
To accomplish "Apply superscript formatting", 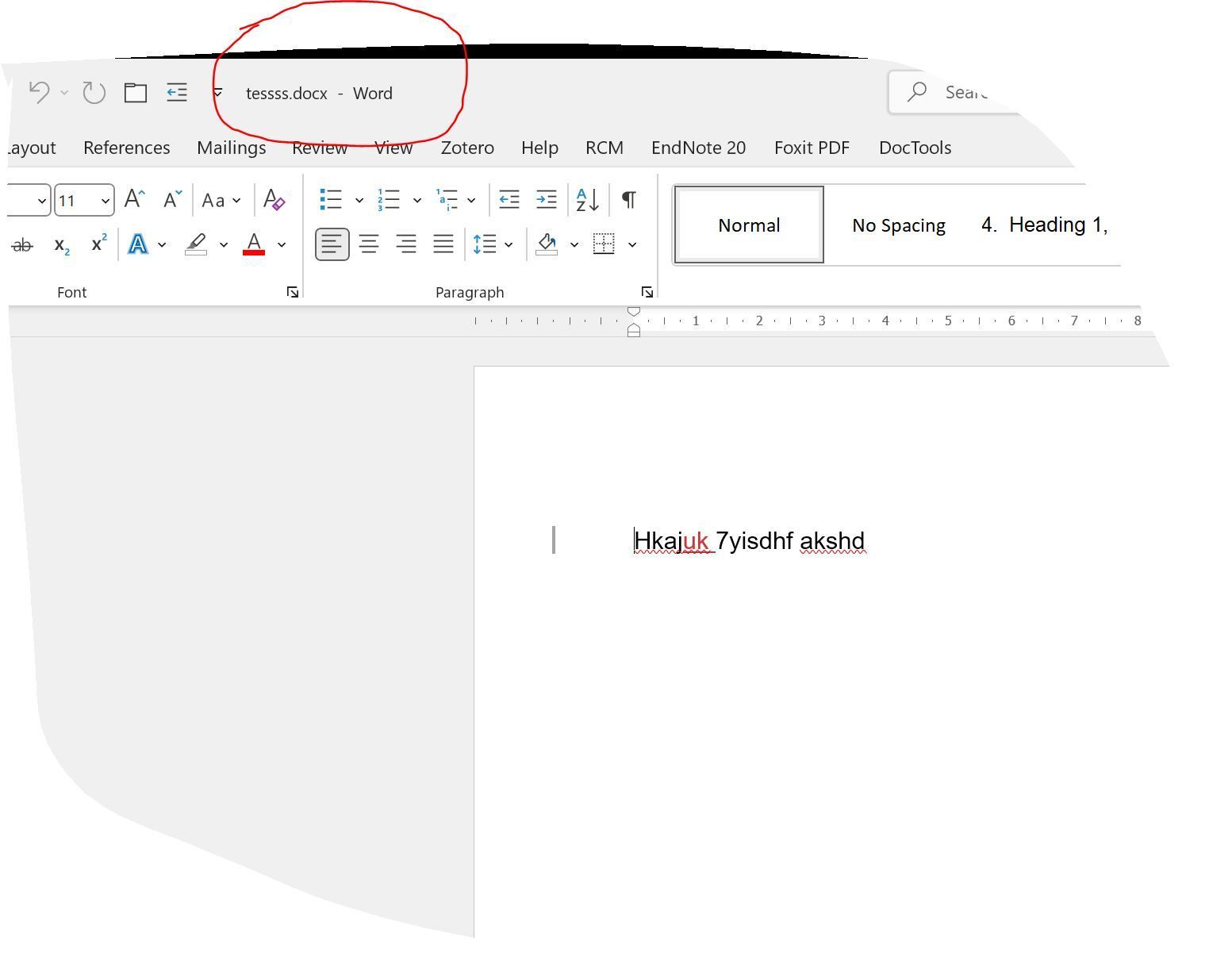I will pos(98,244).
